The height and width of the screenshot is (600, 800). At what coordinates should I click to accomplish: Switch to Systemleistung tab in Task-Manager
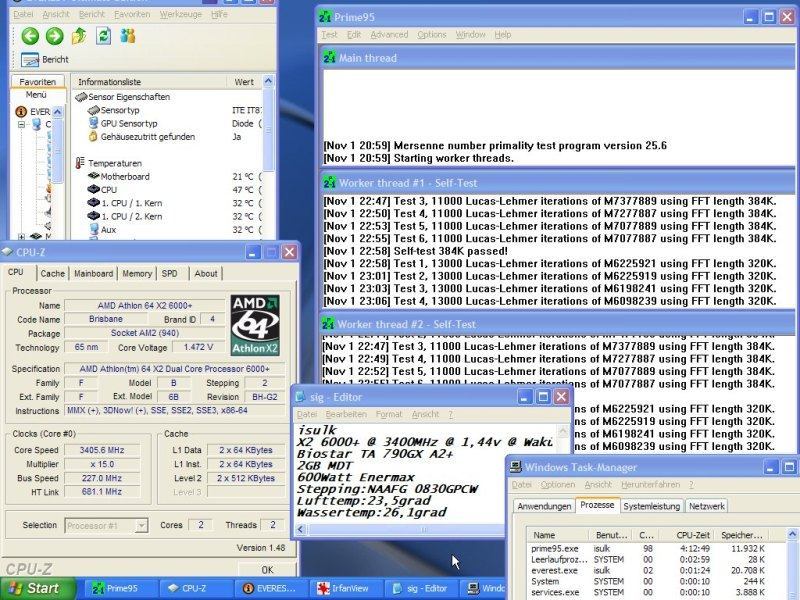pos(652,506)
